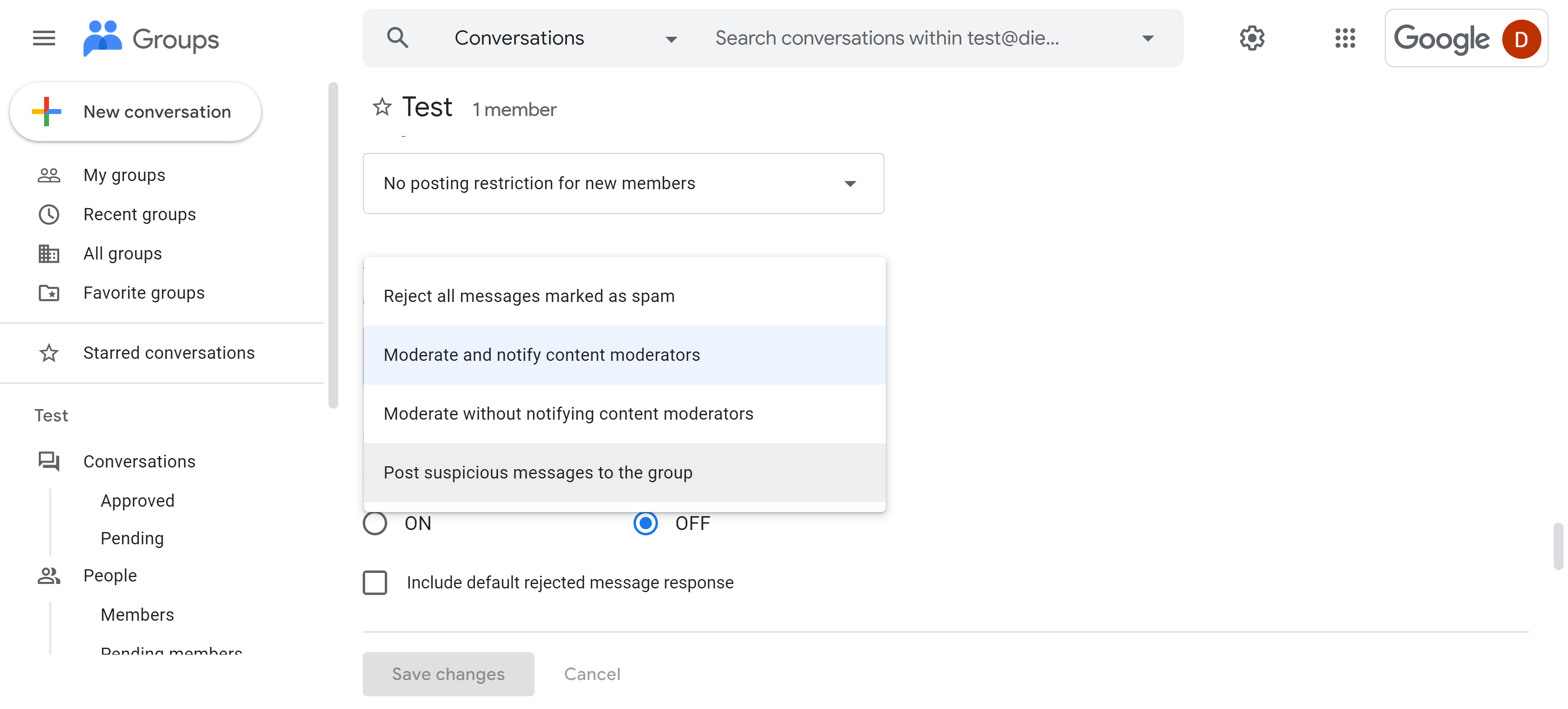
Task: Open the main hamburger menu
Action: click(x=44, y=38)
